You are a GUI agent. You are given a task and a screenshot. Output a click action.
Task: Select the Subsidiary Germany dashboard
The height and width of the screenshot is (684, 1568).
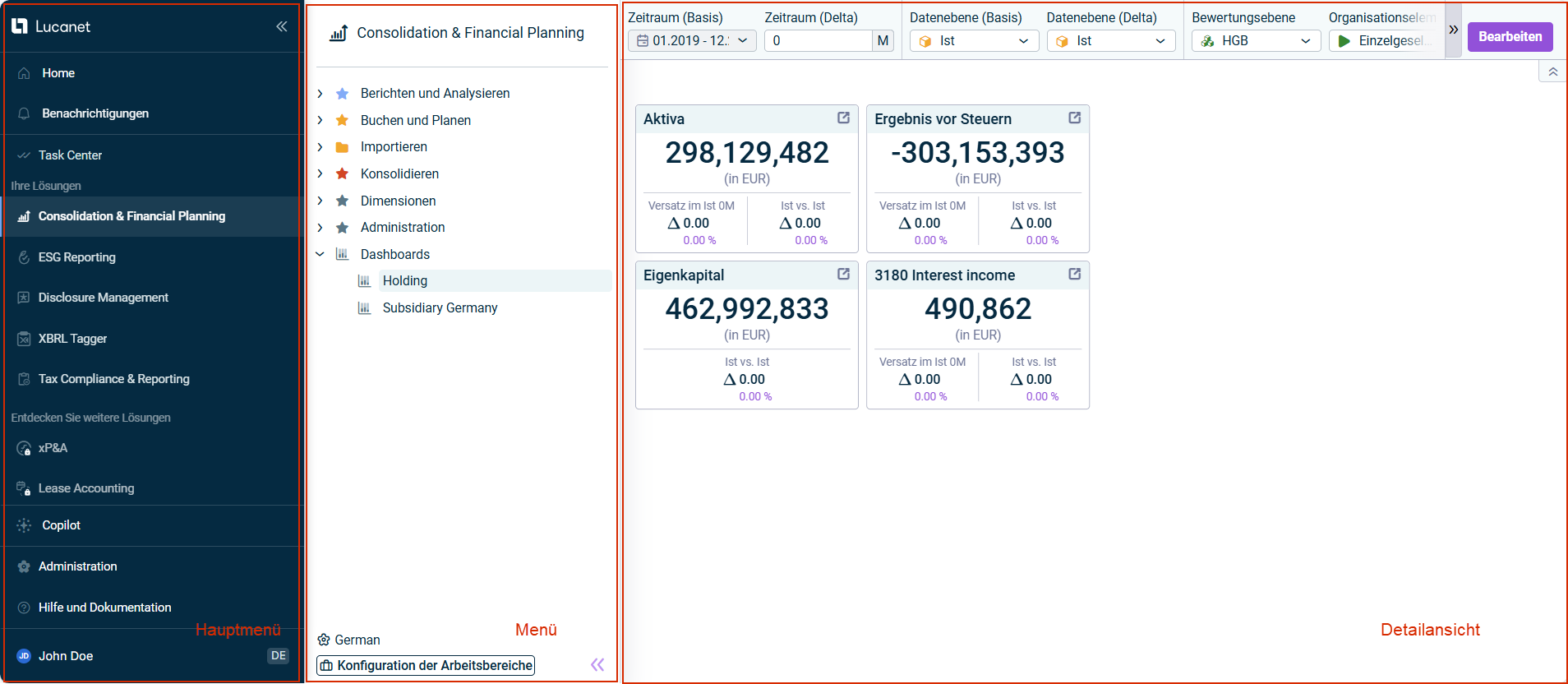pyautogui.click(x=440, y=308)
